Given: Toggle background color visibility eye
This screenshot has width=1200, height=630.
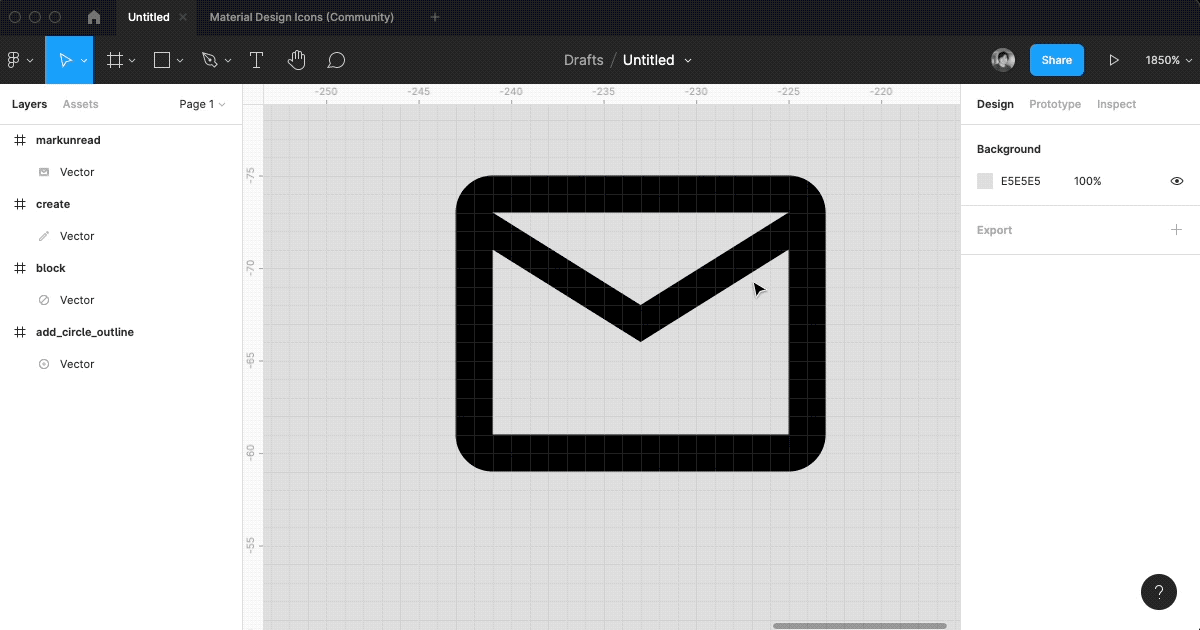Looking at the screenshot, I should pos(1176,181).
